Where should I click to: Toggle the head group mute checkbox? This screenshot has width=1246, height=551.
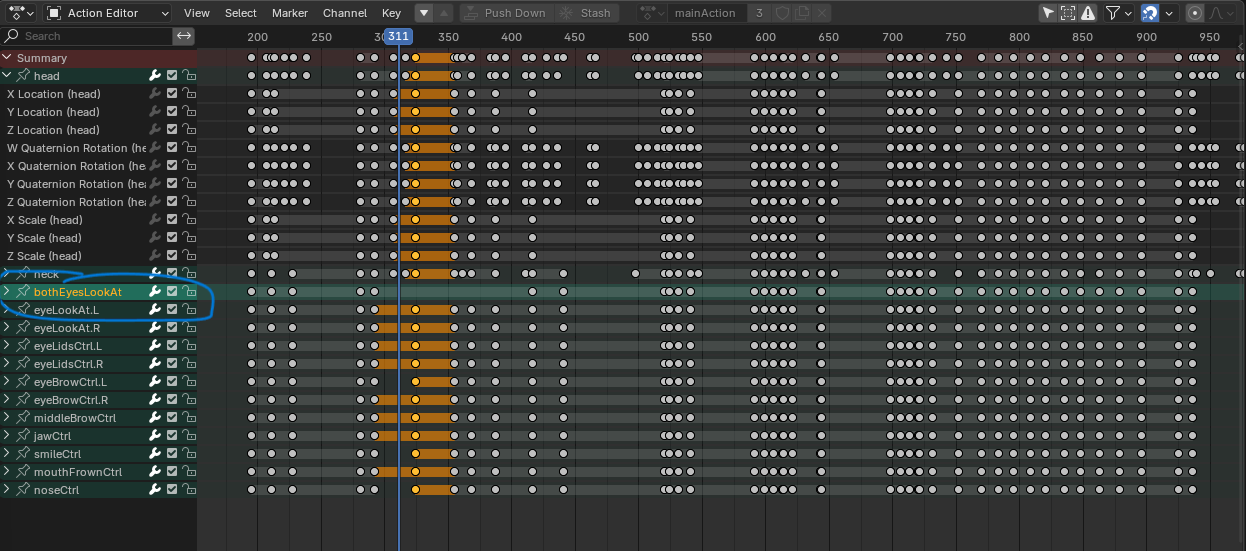click(172, 76)
